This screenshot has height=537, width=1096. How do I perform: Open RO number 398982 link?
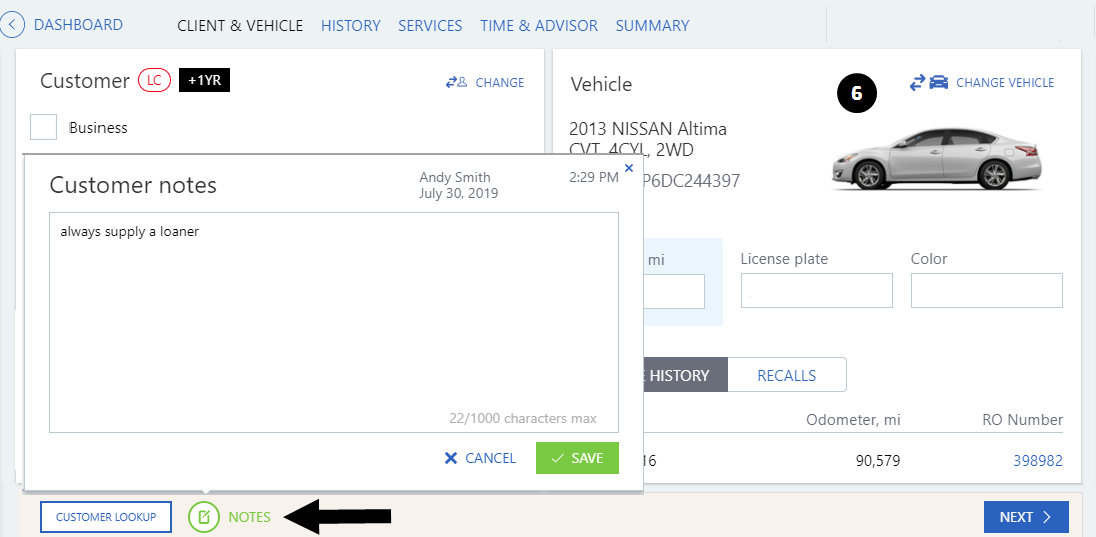[1037, 460]
